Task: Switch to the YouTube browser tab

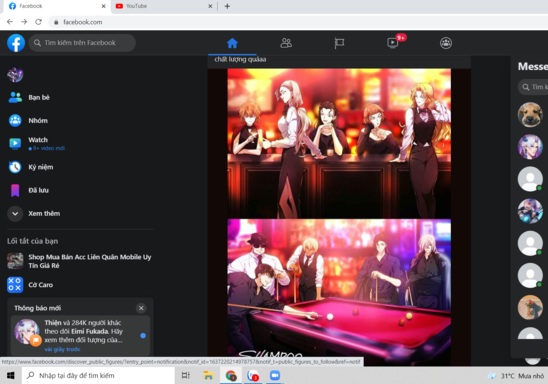Action: pyautogui.click(x=164, y=6)
